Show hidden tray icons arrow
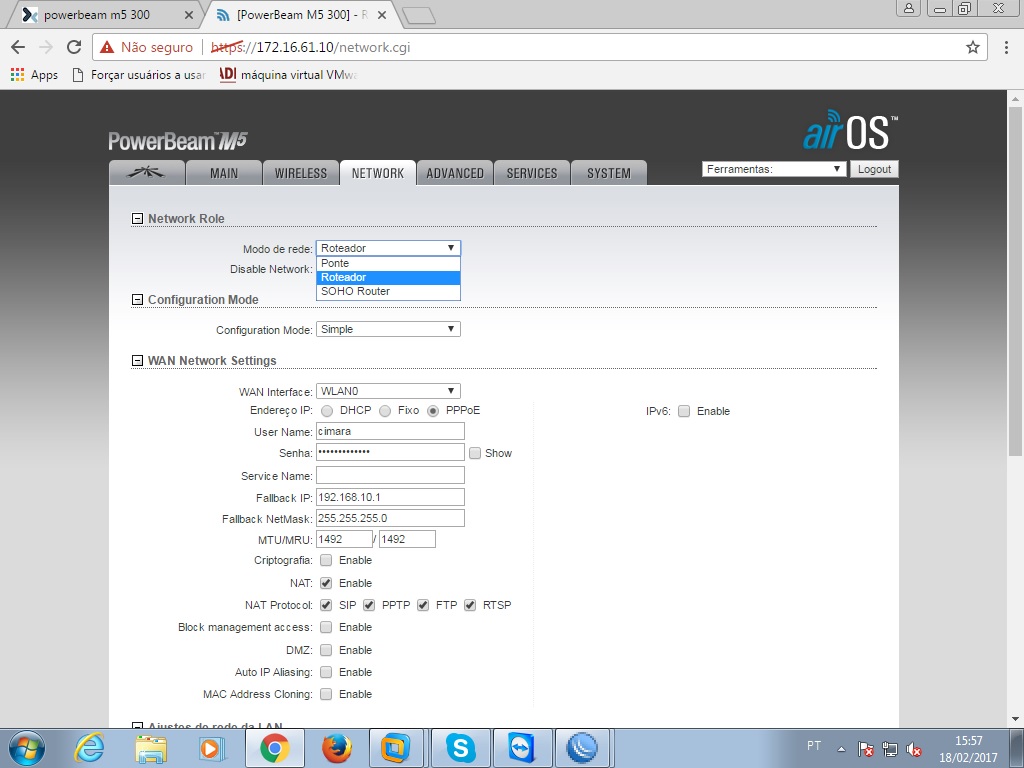Viewport: 1024px width, 768px height. click(x=842, y=749)
